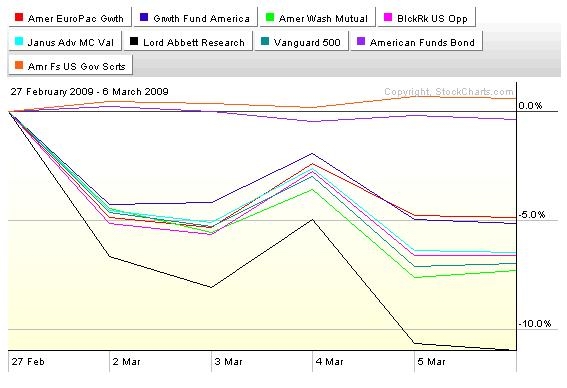
Task: Click the green Amer Wash Mutual swatch
Action: [x=270, y=17]
